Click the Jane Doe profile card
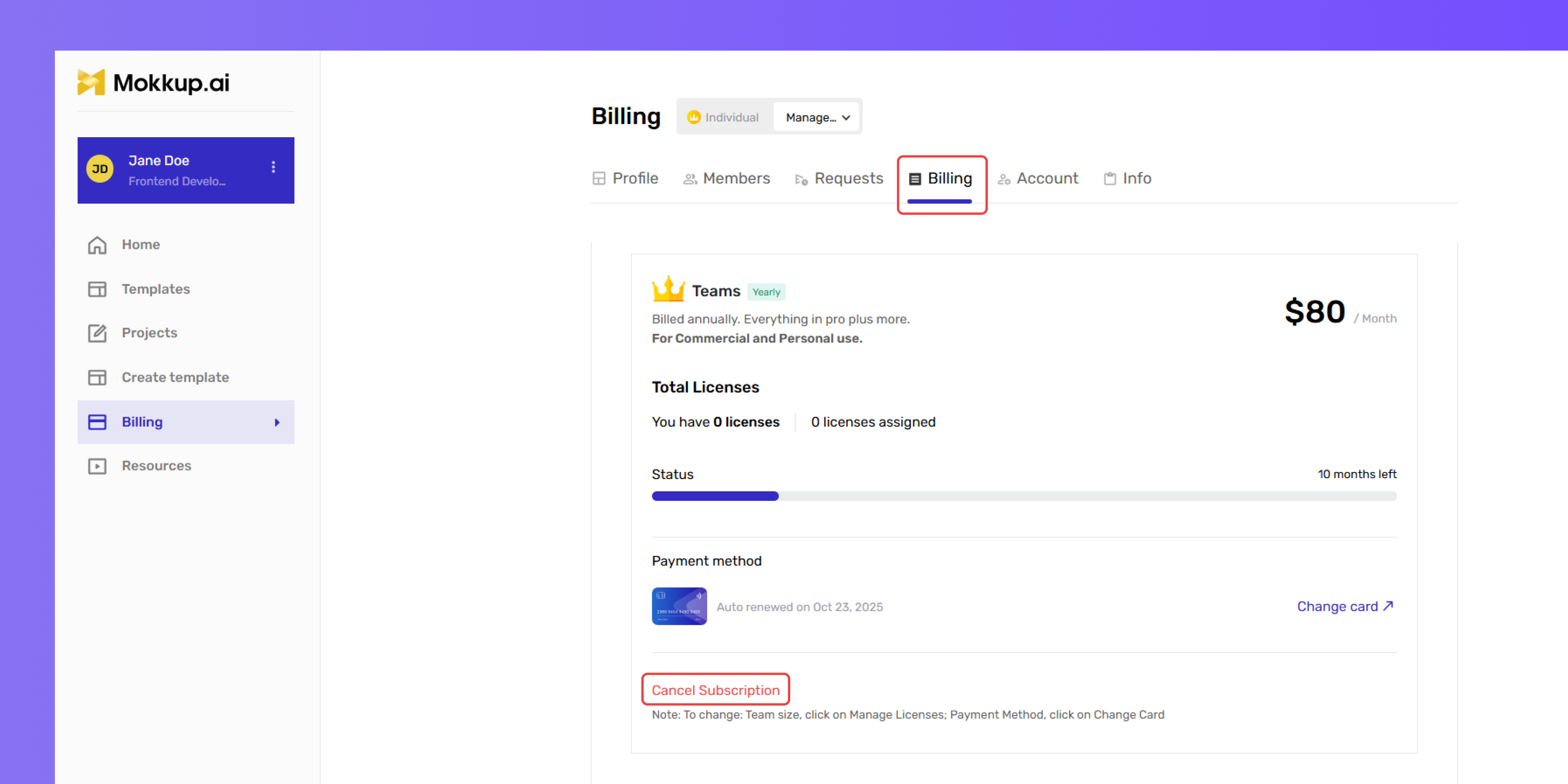Screen dimensions: 1568x784 [186, 171]
